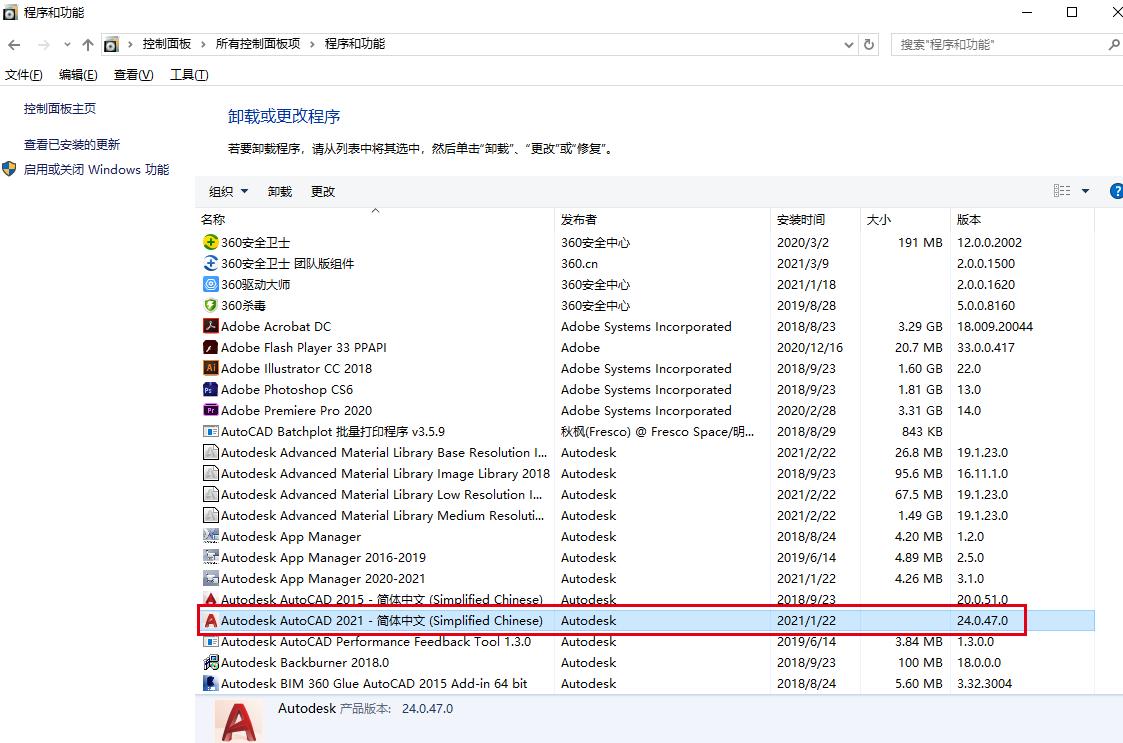This screenshot has width=1123, height=743.
Task: Click version 24.0.47.0 in AutoCAD 2021 row
Action: tap(982, 620)
